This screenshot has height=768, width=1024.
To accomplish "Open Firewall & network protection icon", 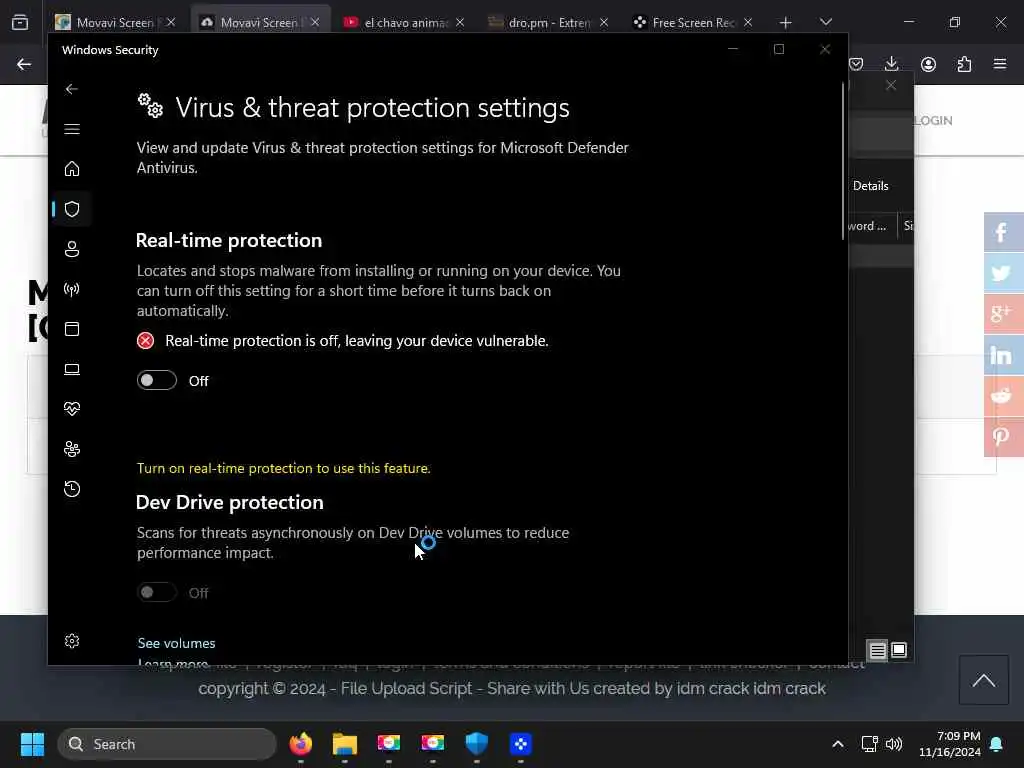I will 72,289.
